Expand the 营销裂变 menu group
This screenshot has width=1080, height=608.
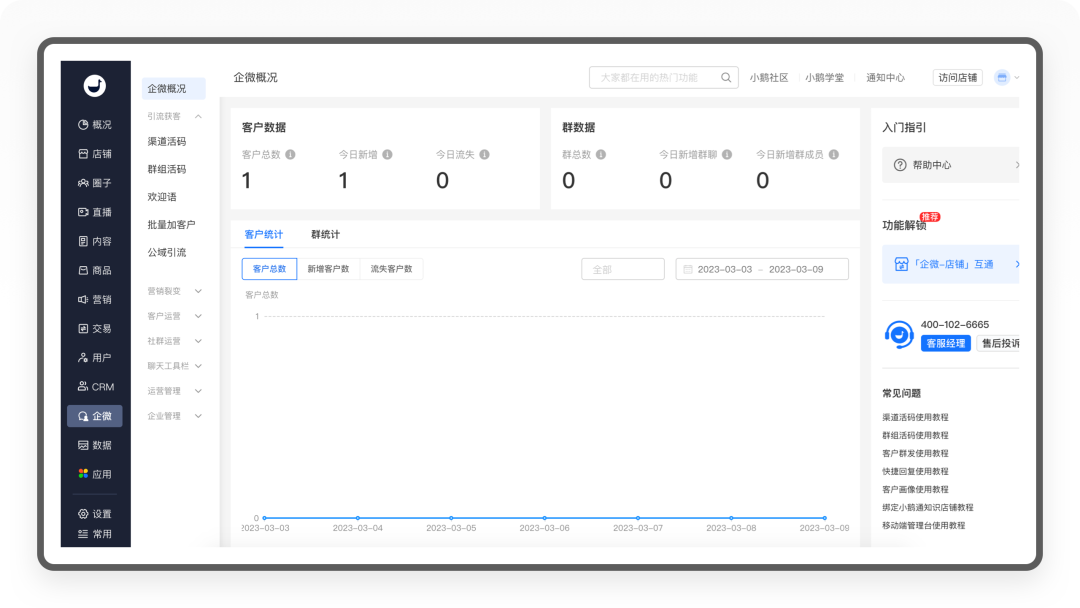point(198,291)
